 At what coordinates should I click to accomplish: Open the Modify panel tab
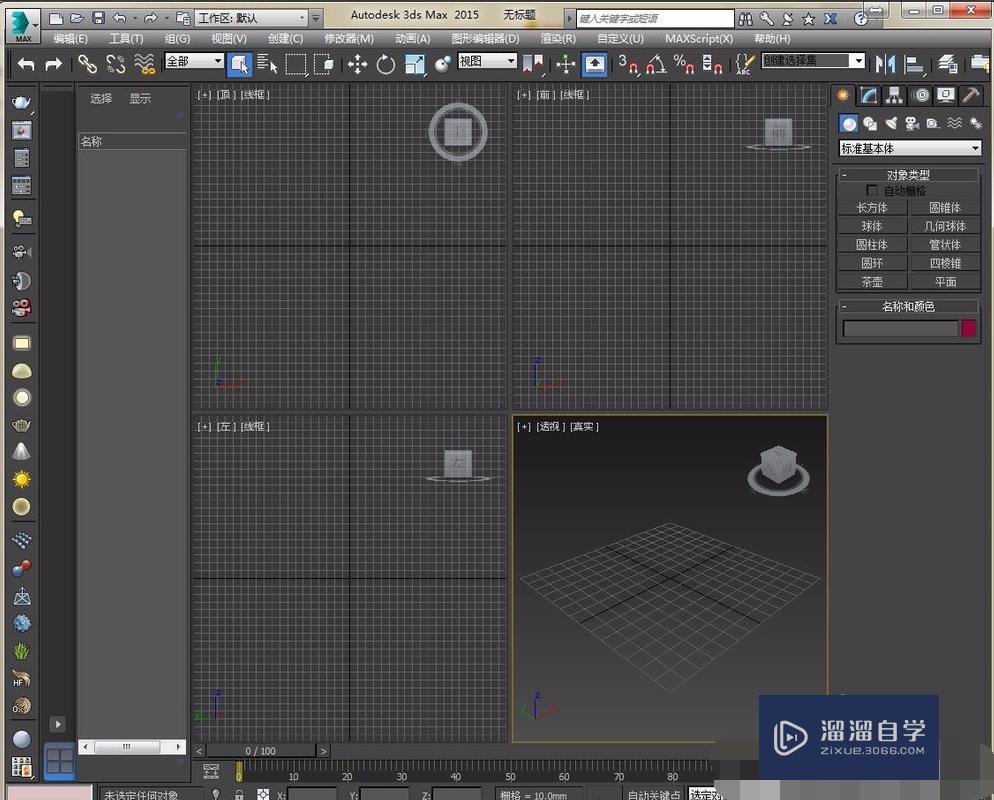tap(869, 95)
